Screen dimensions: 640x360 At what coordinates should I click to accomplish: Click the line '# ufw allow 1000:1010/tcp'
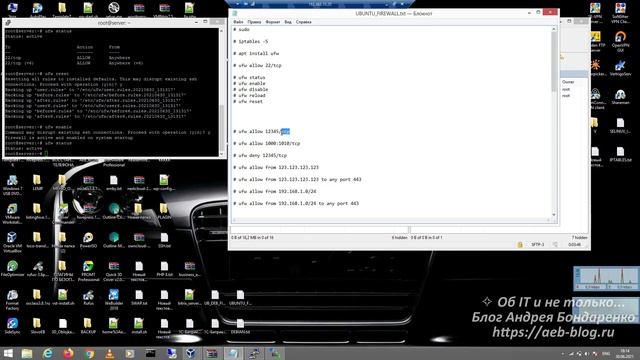click(x=267, y=144)
